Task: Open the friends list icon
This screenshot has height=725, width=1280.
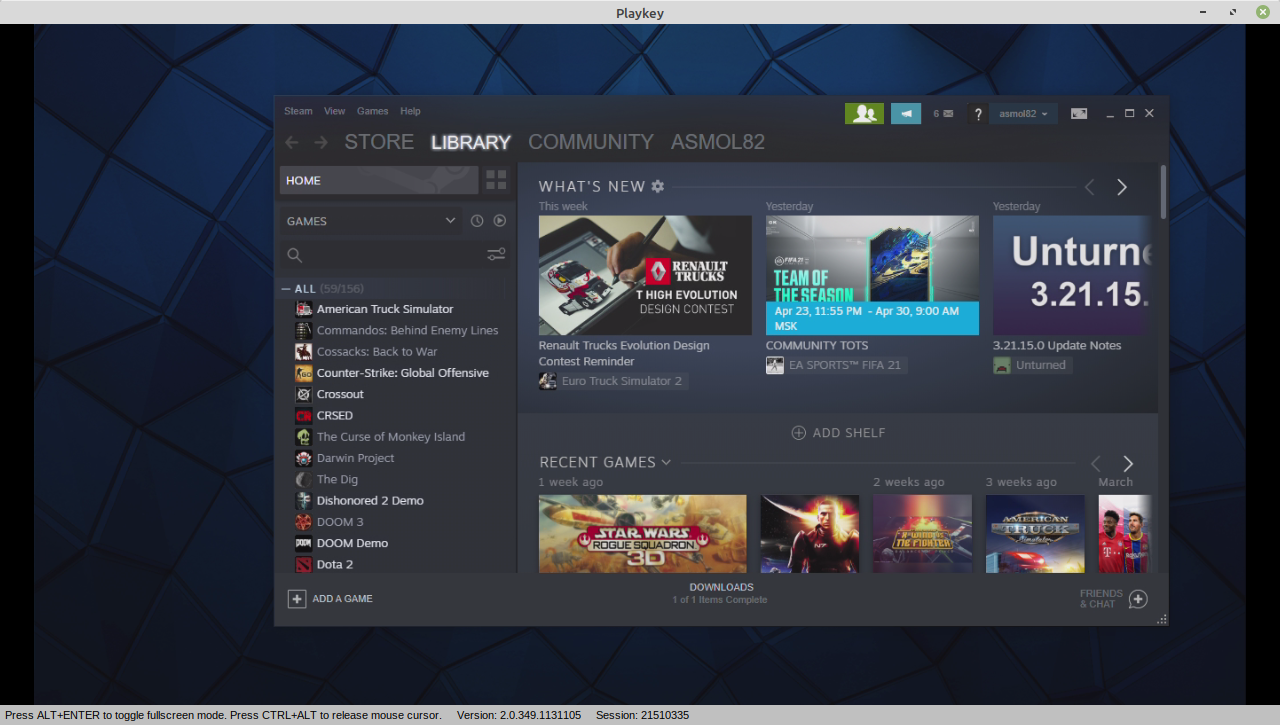Action: point(864,114)
